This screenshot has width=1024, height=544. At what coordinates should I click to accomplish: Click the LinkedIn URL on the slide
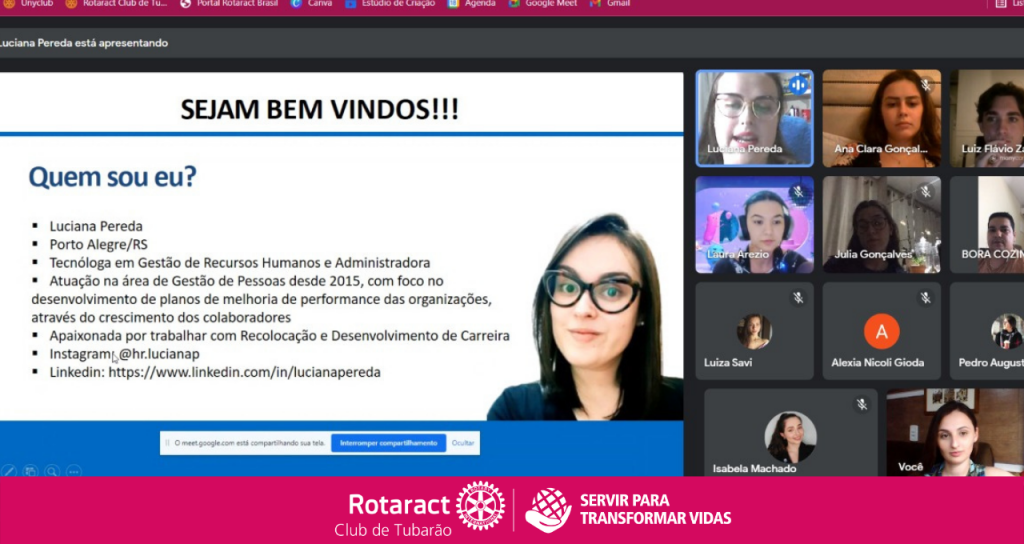point(244,372)
